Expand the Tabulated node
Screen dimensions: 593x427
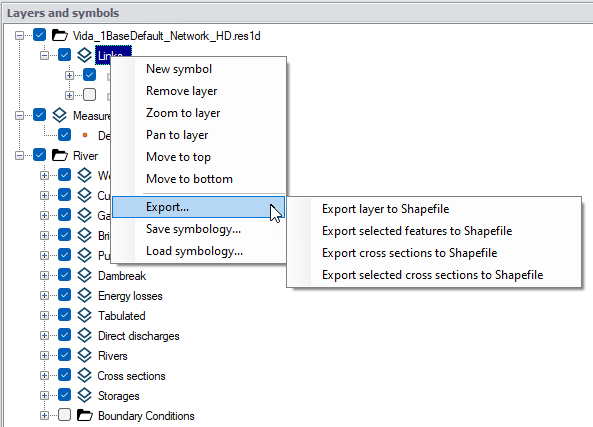coord(44,316)
